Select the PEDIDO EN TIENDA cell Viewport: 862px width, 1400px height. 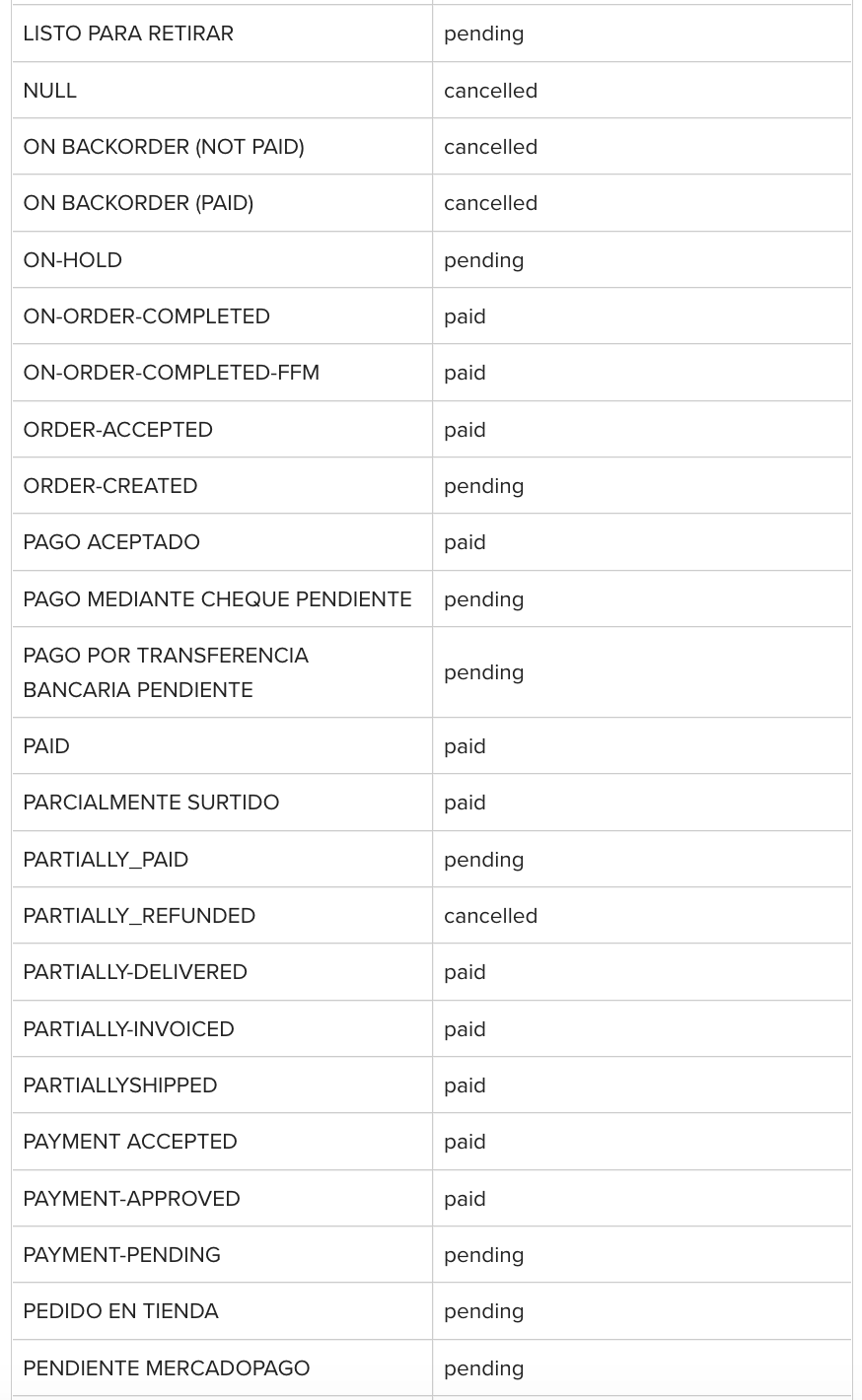222,1311
